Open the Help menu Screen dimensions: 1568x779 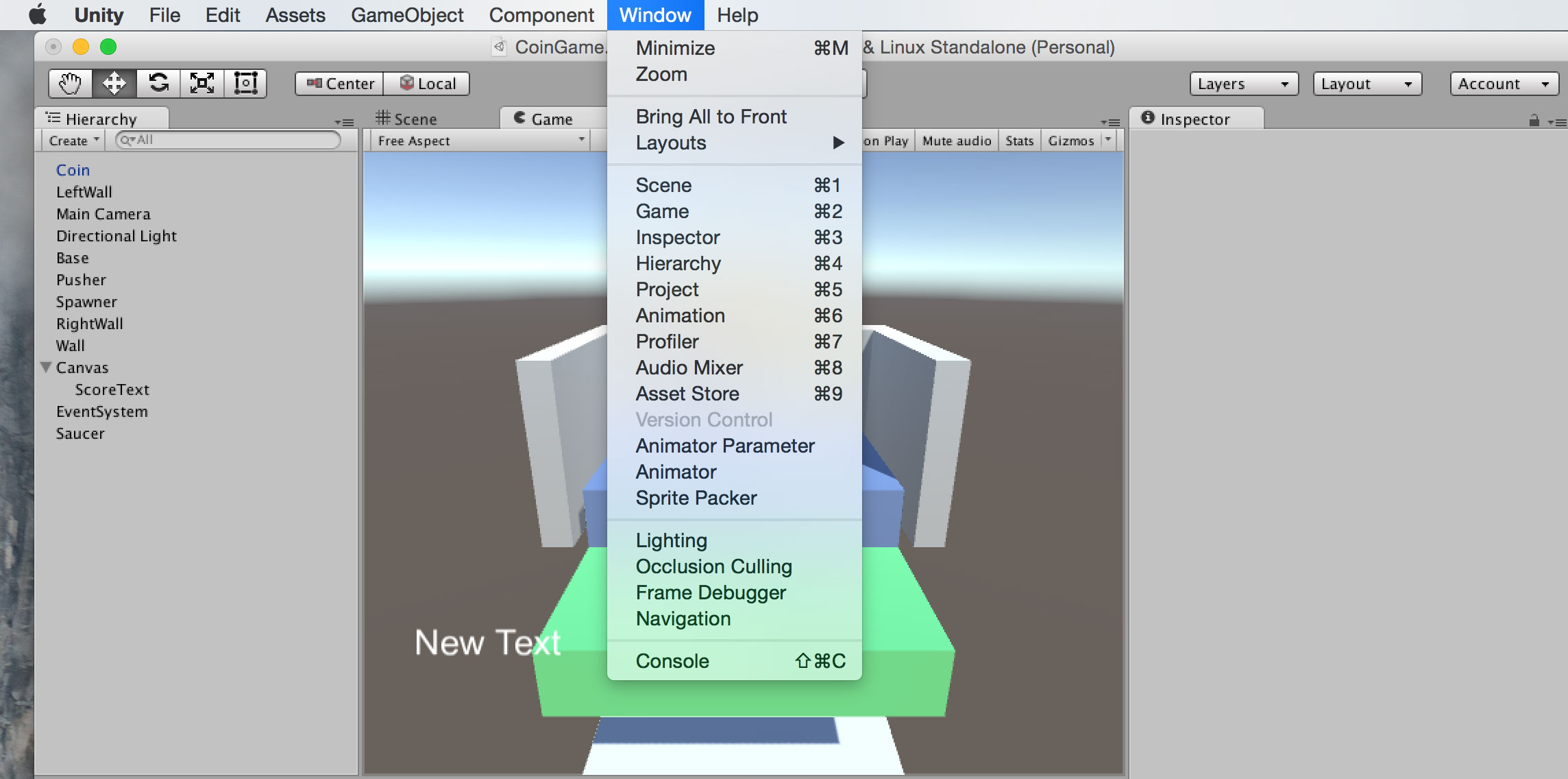[x=737, y=14]
